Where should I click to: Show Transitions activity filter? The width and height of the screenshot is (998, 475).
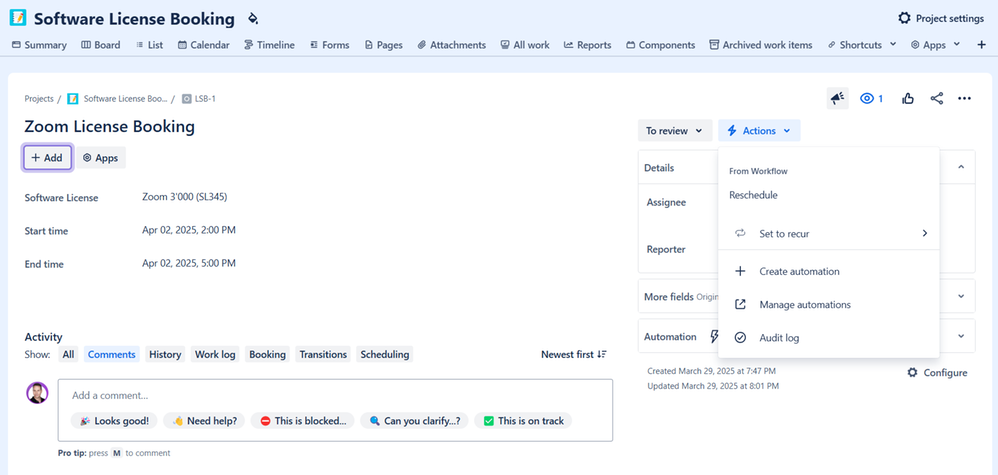323,354
